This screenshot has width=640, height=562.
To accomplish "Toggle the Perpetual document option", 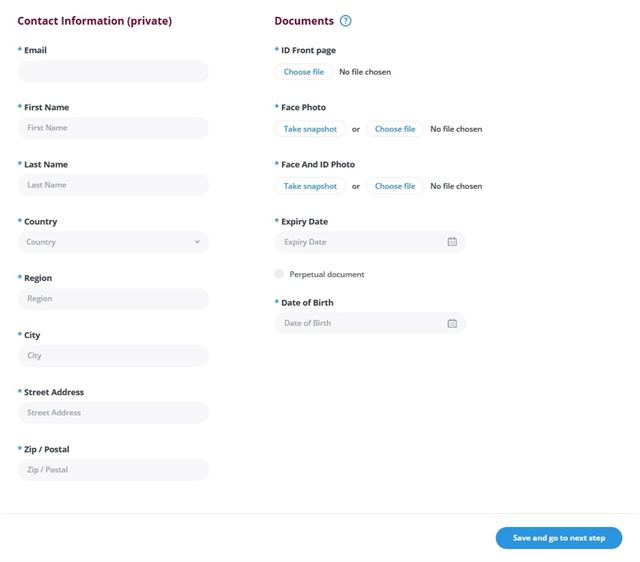I will click(279, 274).
